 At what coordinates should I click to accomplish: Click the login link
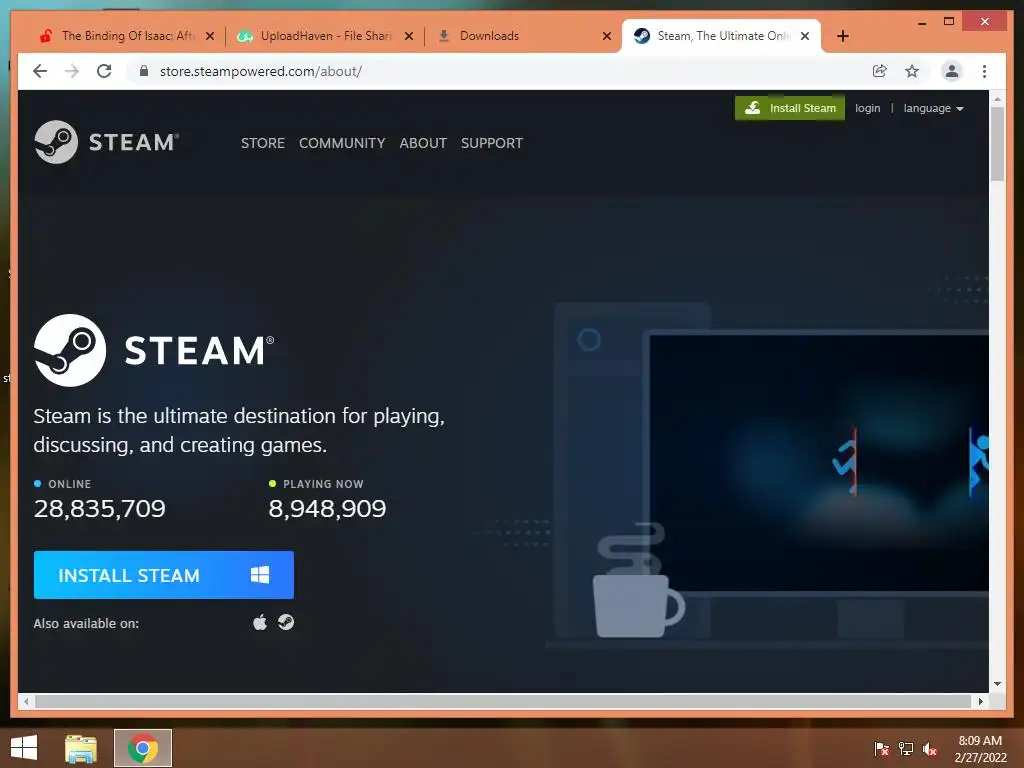point(867,108)
